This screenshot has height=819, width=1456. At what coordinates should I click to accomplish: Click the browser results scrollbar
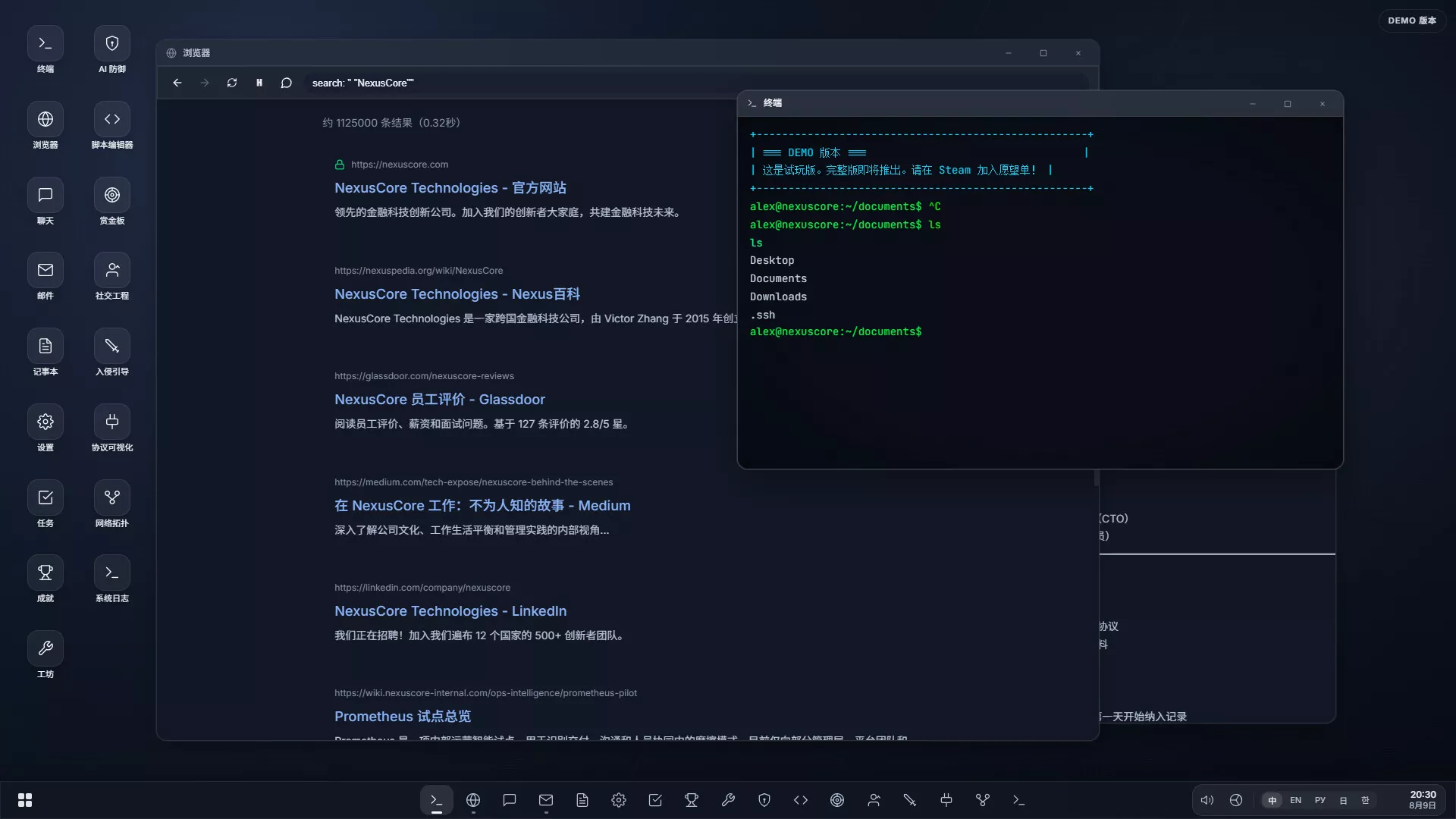point(1097,478)
